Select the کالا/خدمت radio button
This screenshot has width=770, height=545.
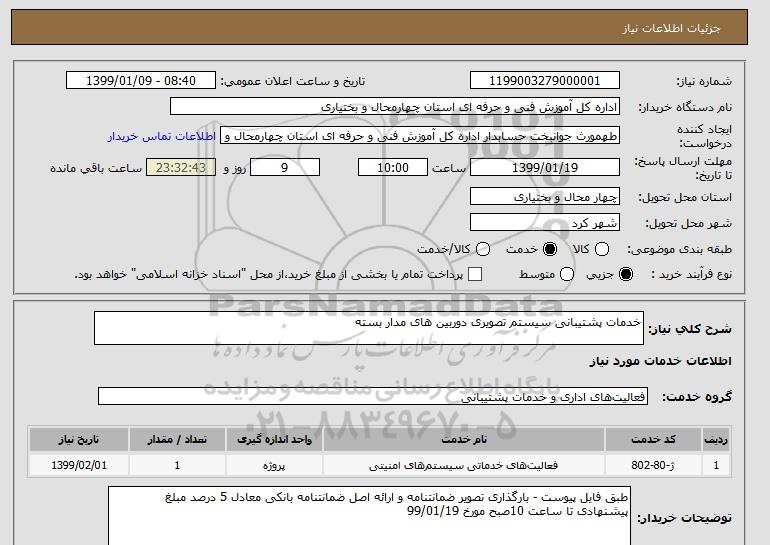coord(483,249)
